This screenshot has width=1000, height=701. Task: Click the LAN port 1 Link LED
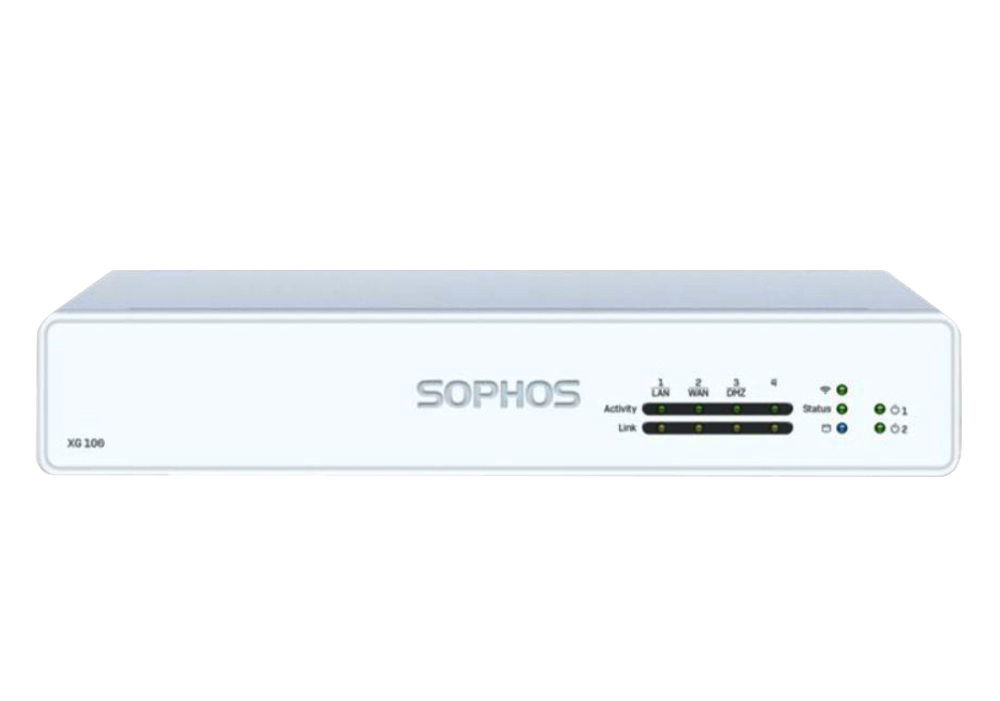661,429
